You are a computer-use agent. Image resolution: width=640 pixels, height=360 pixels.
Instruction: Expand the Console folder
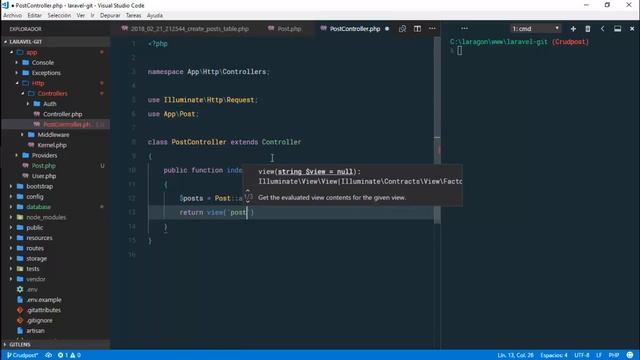pyautogui.click(x=42, y=62)
